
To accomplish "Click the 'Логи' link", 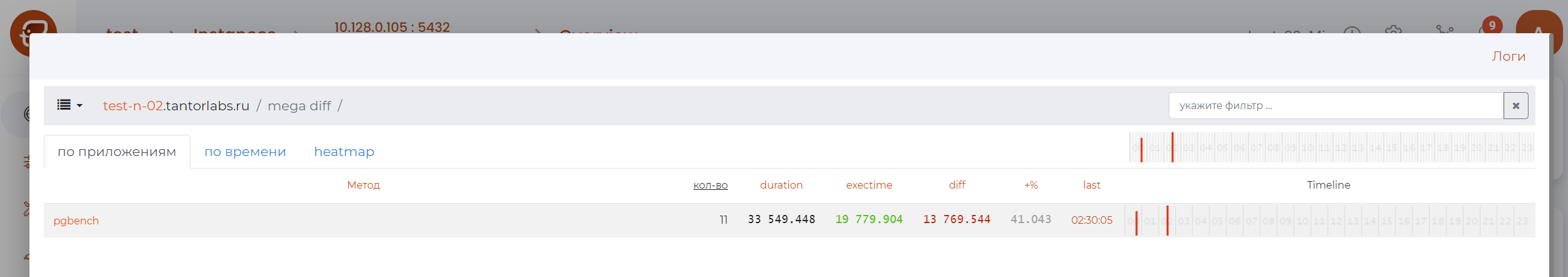I will (1508, 56).
